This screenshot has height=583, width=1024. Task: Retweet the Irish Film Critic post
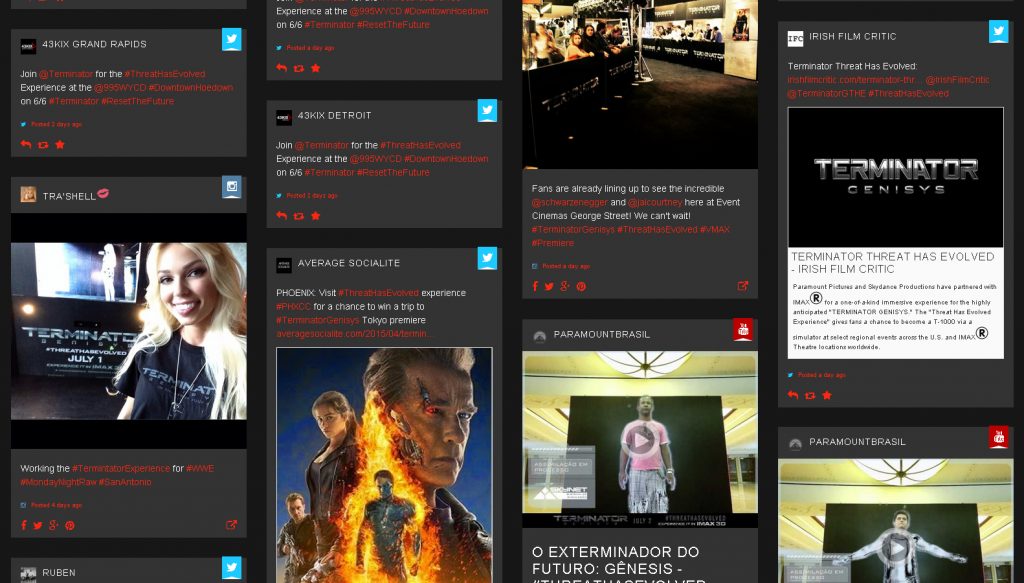tap(810, 395)
